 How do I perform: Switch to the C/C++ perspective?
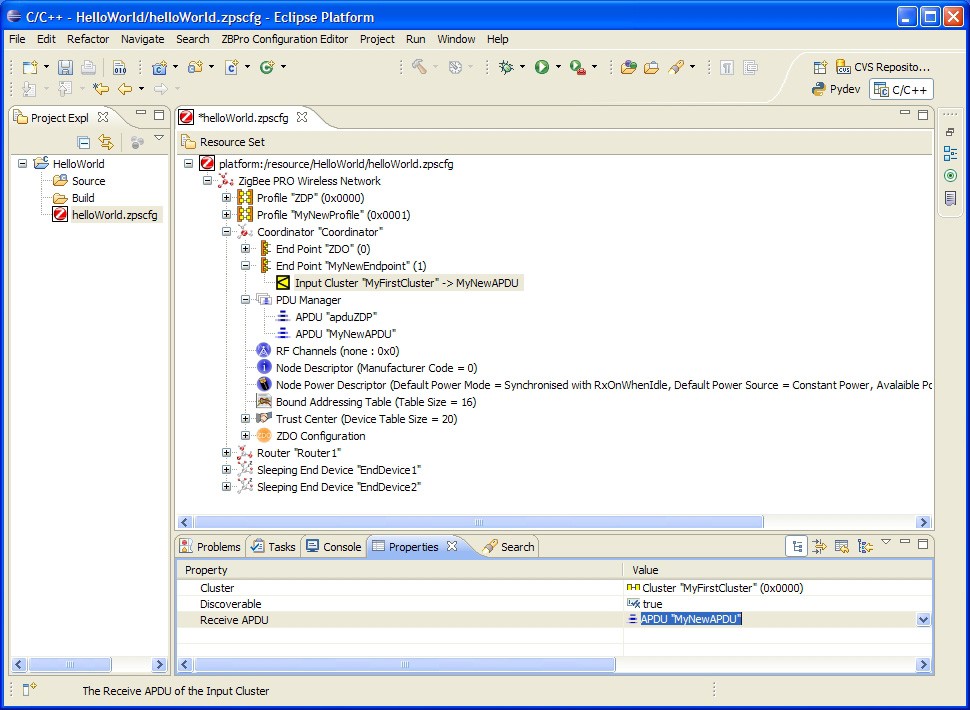[x=901, y=89]
